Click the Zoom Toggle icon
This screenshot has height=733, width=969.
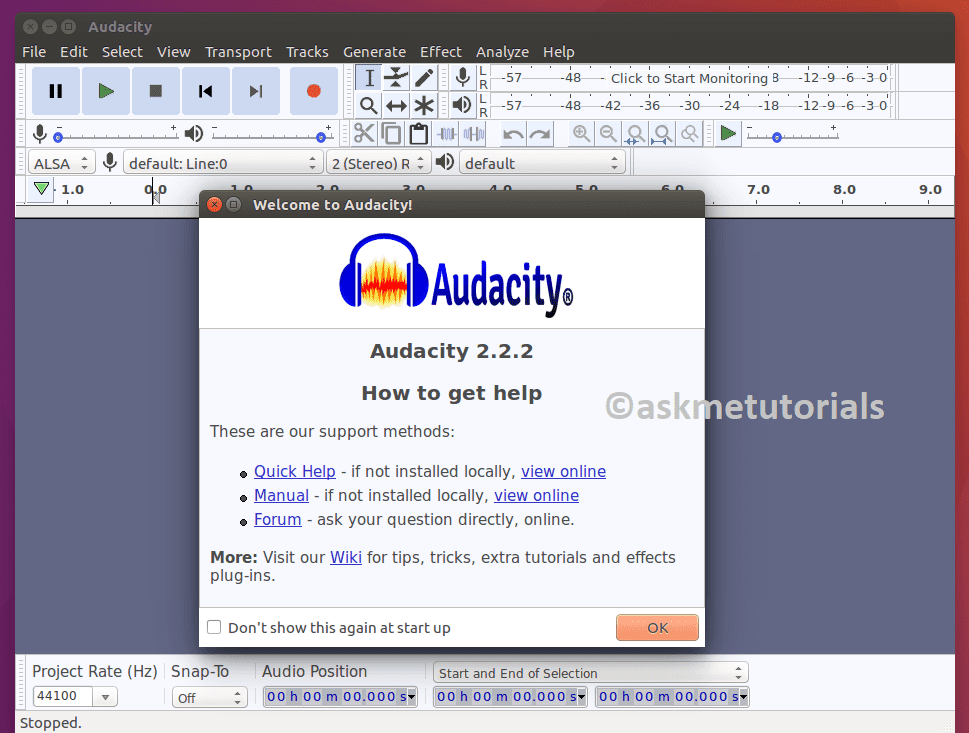pyautogui.click(x=690, y=133)
